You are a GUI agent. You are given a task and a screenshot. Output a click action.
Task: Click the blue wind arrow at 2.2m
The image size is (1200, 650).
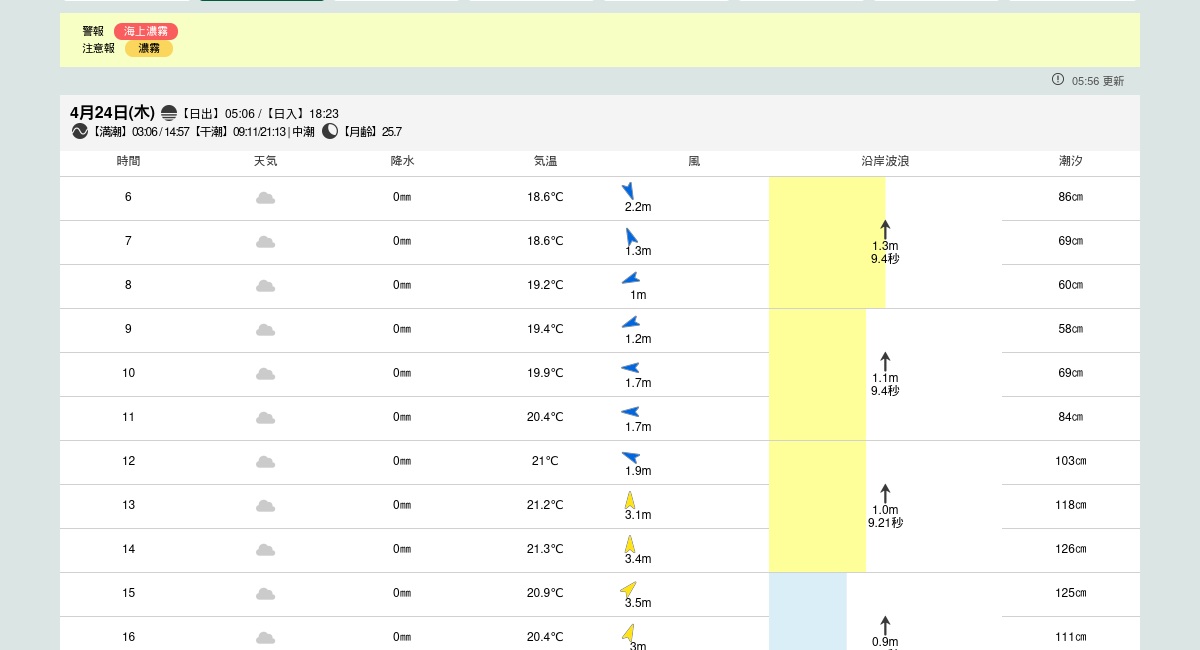tap(629, 191)
